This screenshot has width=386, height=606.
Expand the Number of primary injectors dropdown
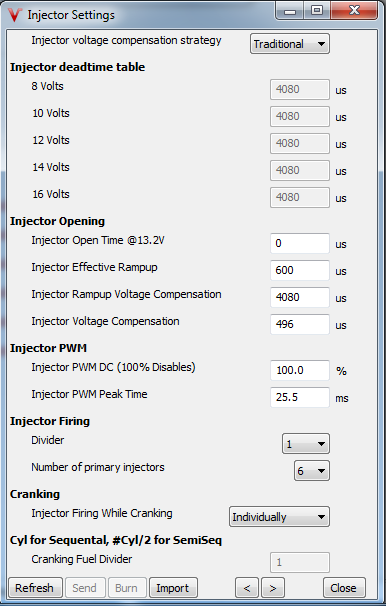pyautogui.click(x=312, y=471)
